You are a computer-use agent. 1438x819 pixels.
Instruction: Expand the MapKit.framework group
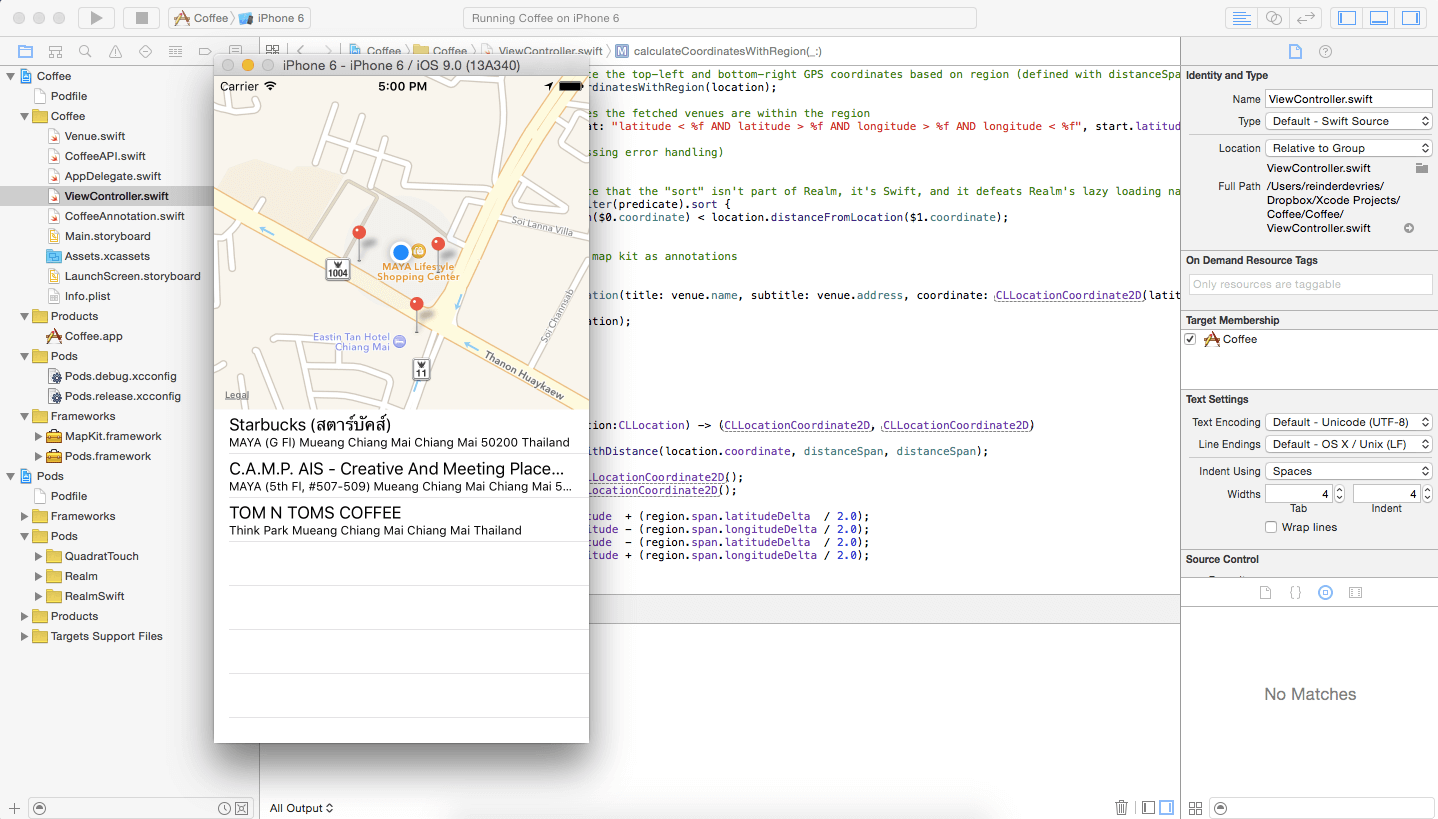click(x=38, y=436)
